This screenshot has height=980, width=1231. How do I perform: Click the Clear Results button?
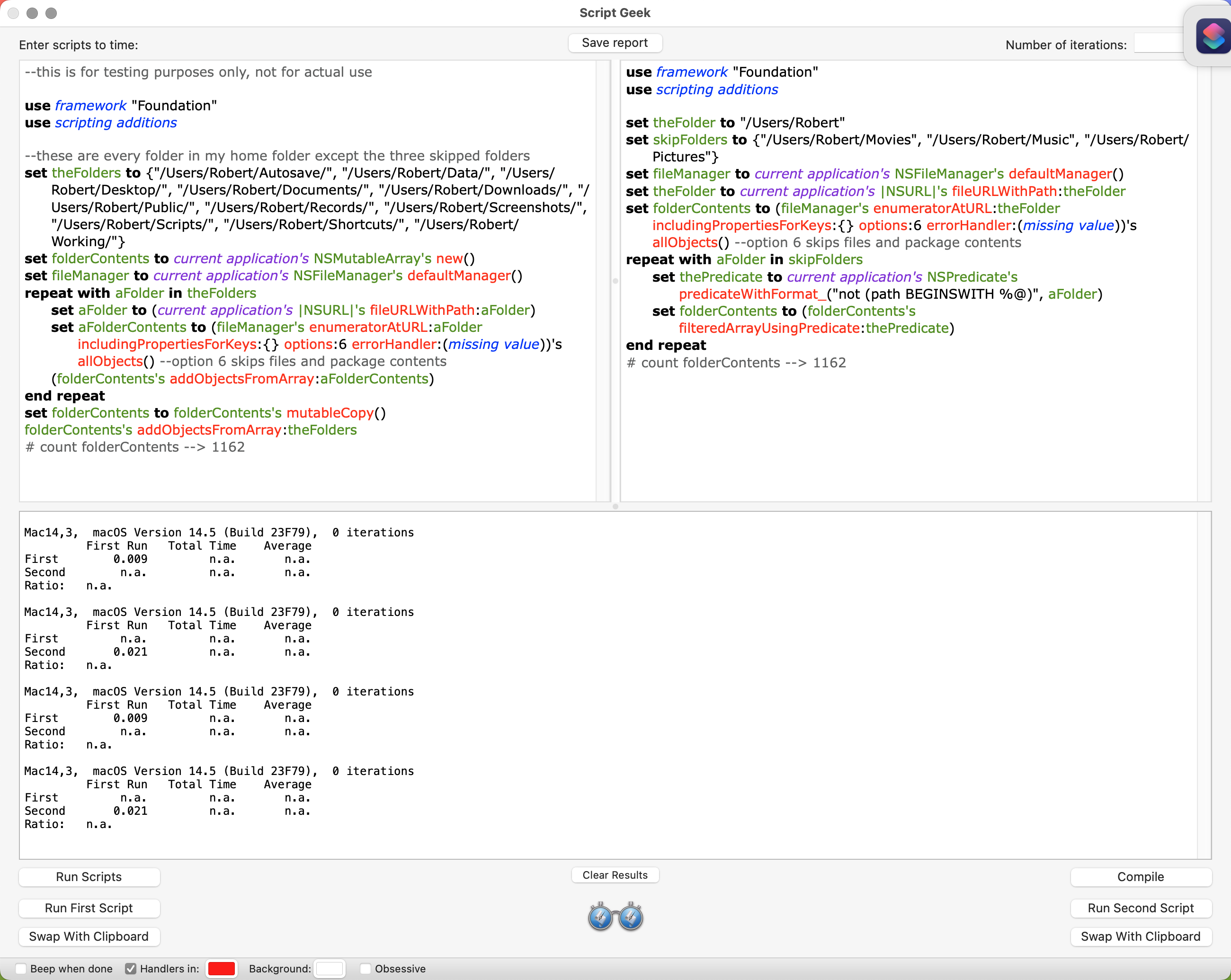point(615,875)
